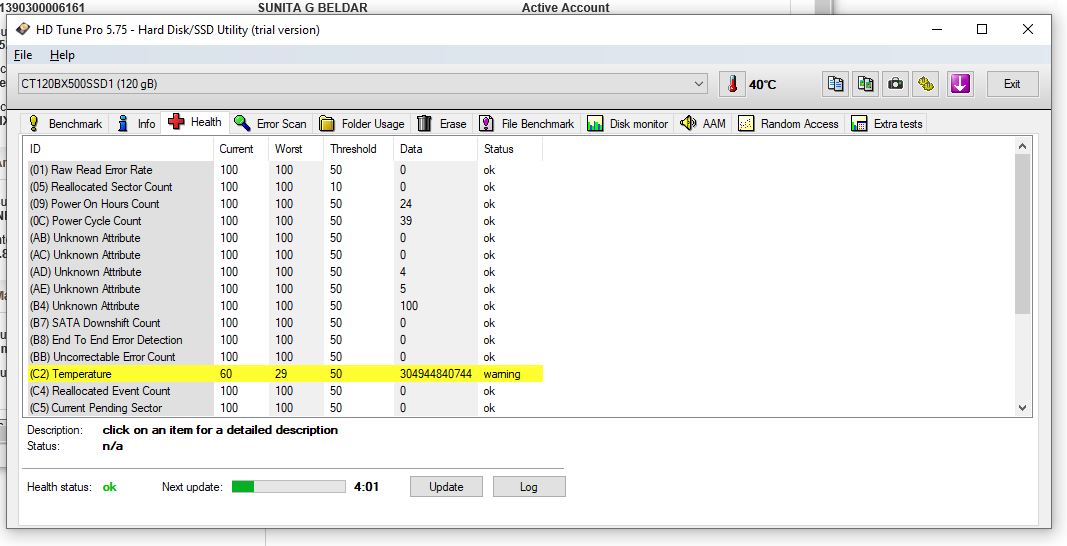Click the HD Tune Pro title bar icon

pyautogui.click(x=24, y=29)
